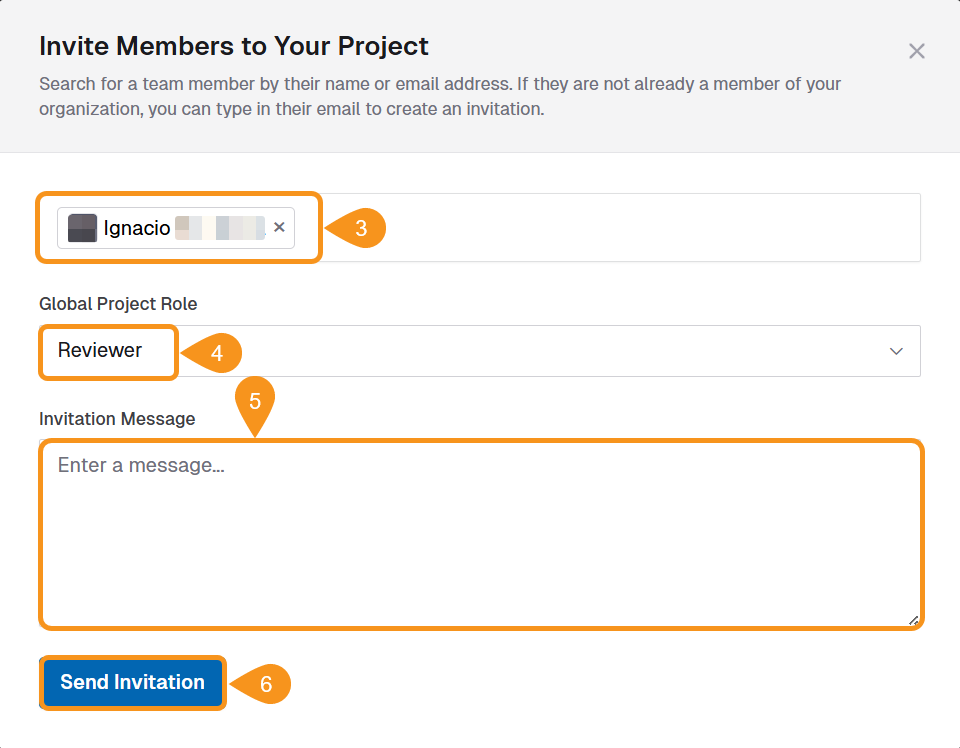Viewport: 960px width, 748px height.
Task: Click the Invite Members to Your Project title
Action: (233, 46)
